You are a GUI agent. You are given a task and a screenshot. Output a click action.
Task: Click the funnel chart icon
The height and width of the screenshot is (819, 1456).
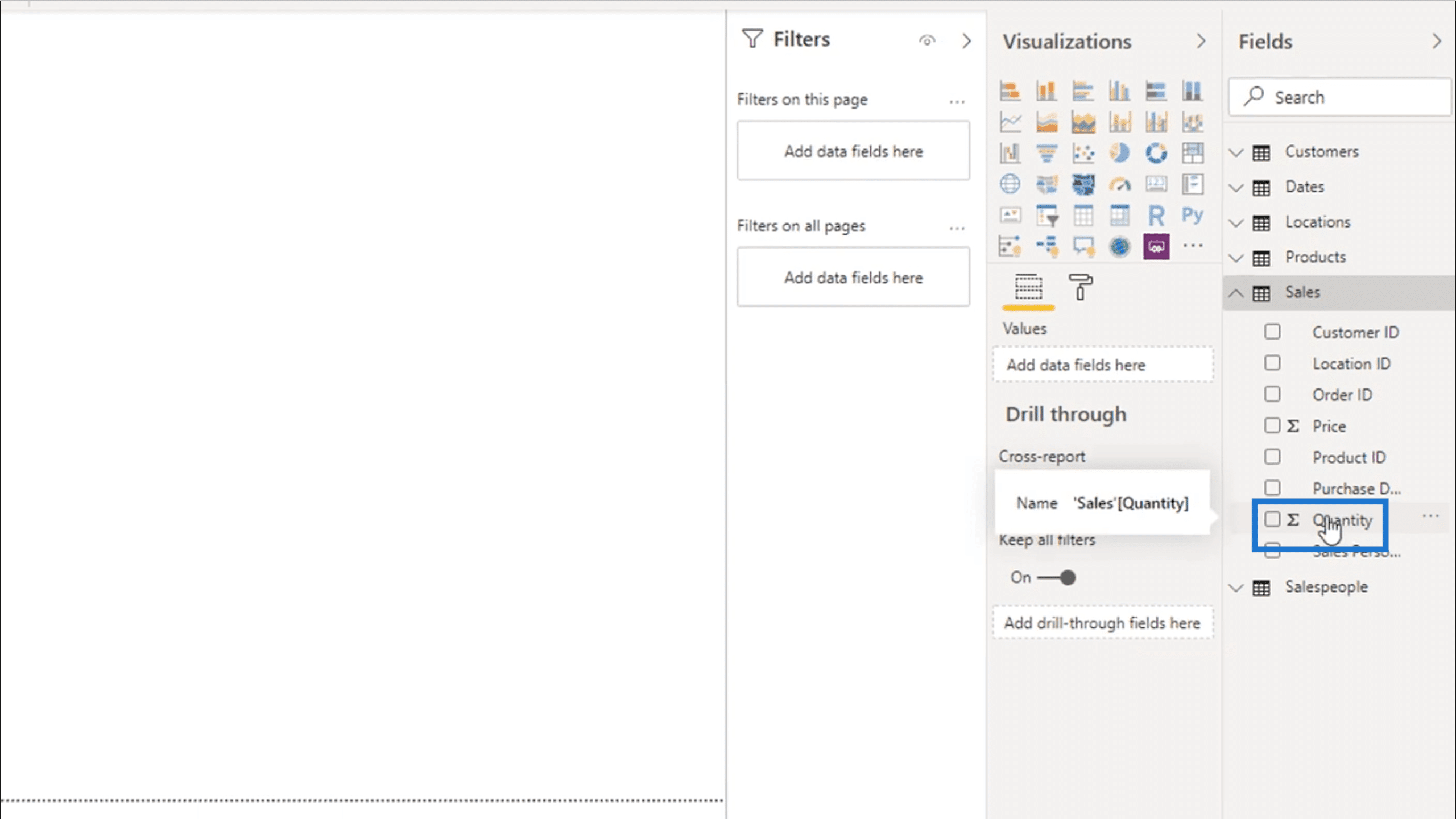point(1046,153)
